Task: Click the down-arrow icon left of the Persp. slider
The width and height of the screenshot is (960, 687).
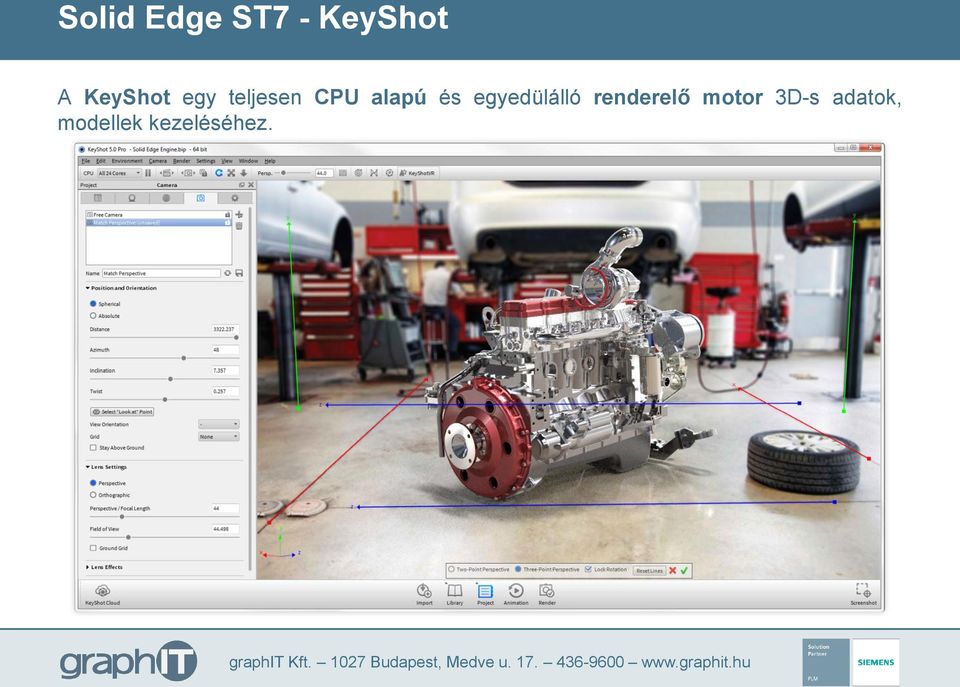Action: point(243,173)
